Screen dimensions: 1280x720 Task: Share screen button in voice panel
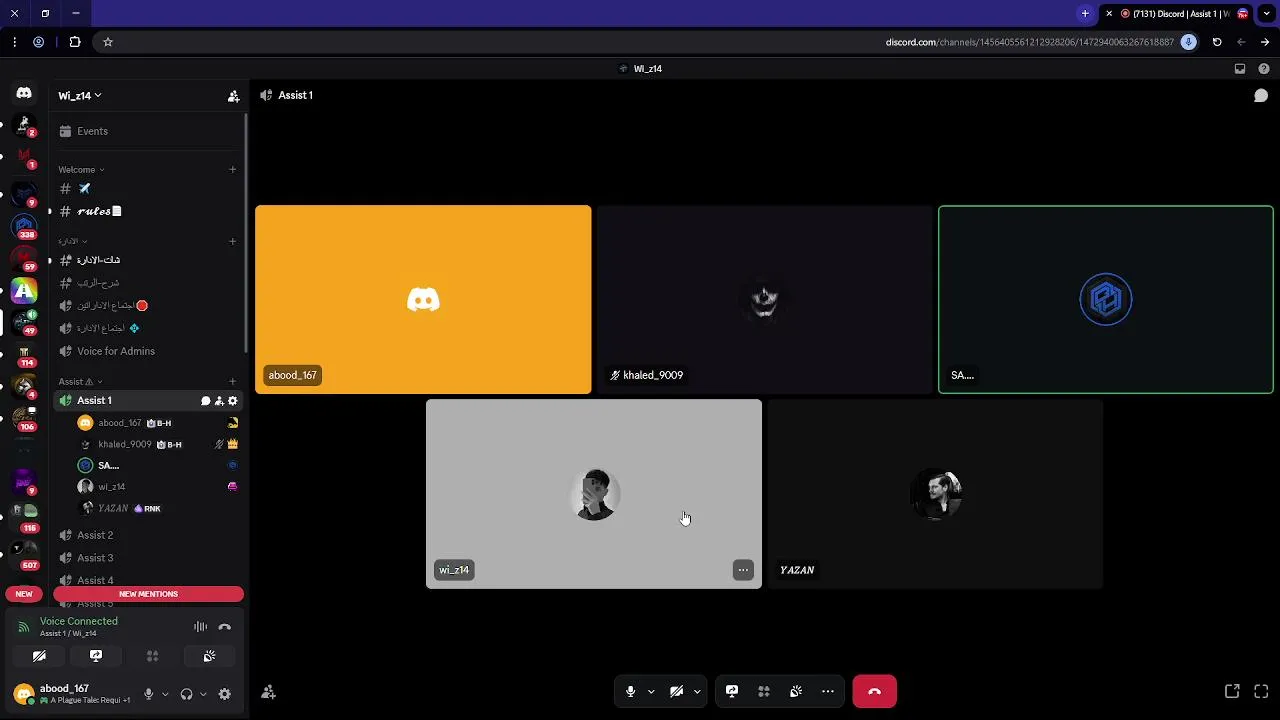tap(96, 656)
